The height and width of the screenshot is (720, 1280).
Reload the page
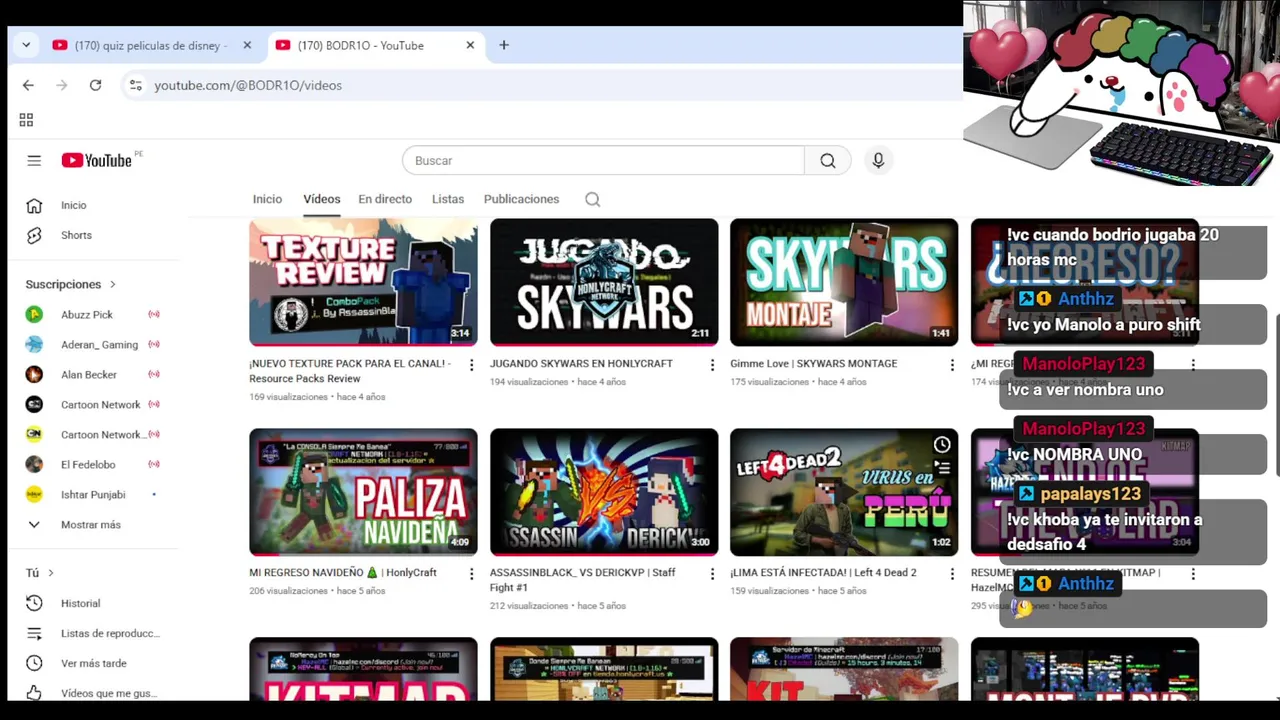(x=95, y=85)
